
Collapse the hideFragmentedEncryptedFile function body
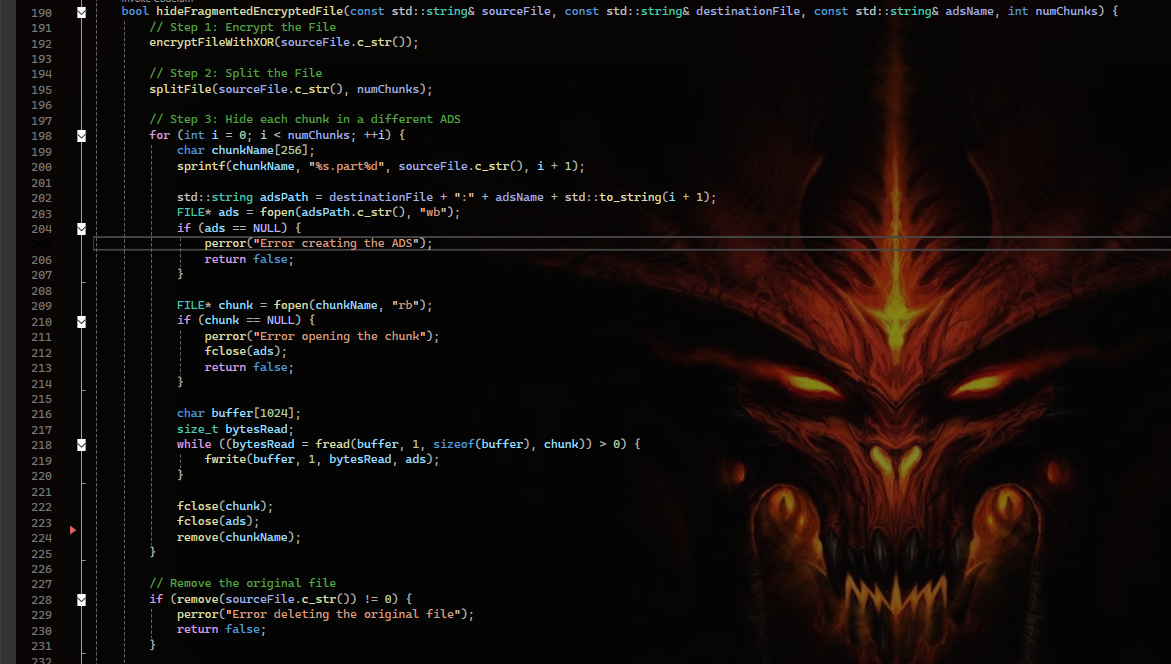point(81,11)
